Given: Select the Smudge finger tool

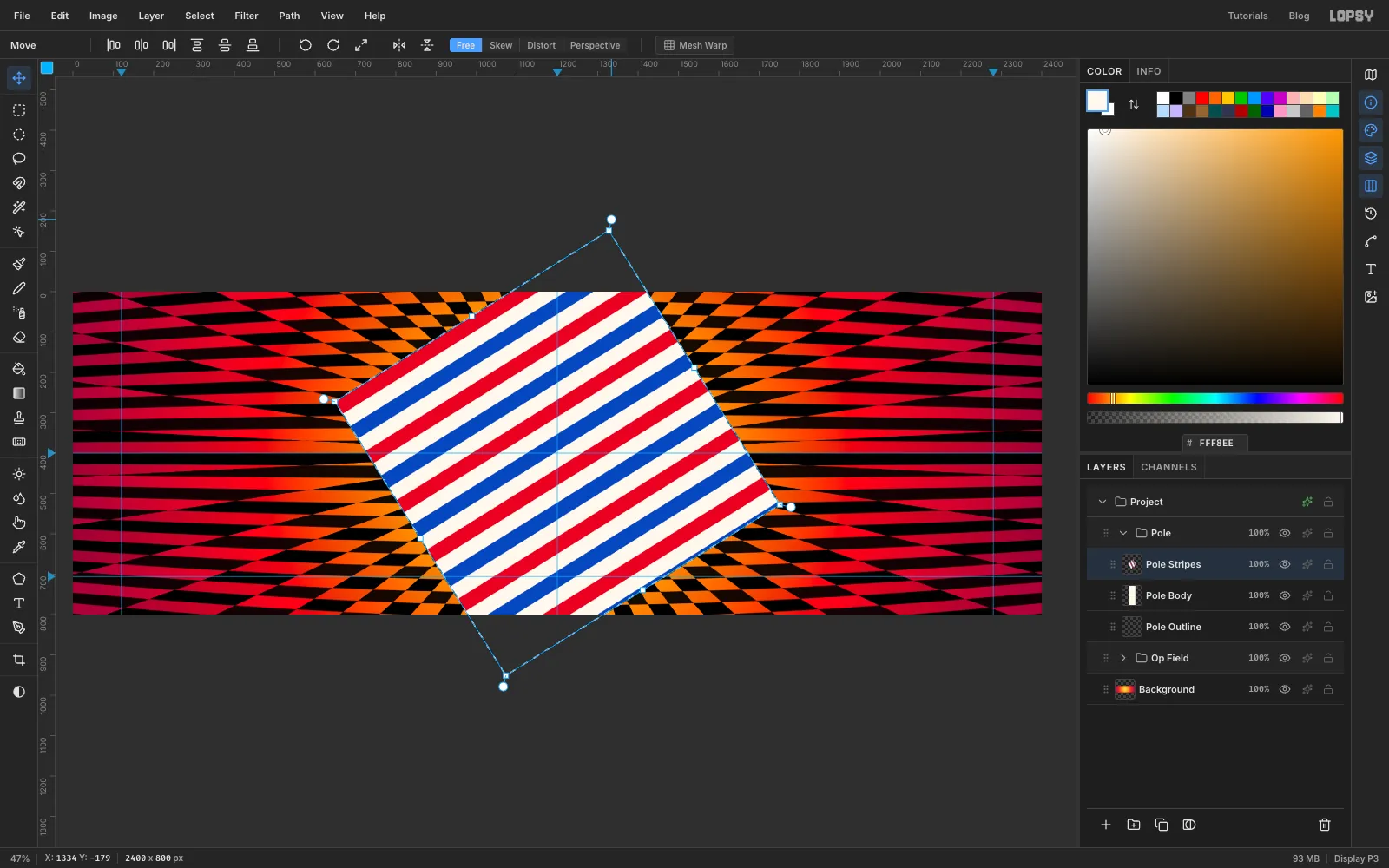Looking at the screenshot, I should 19,523.
